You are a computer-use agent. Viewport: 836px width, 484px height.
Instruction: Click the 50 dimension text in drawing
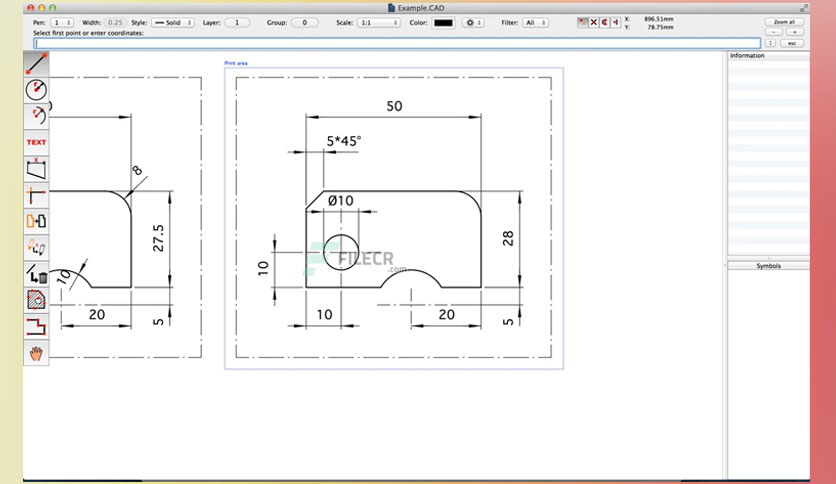394,106
